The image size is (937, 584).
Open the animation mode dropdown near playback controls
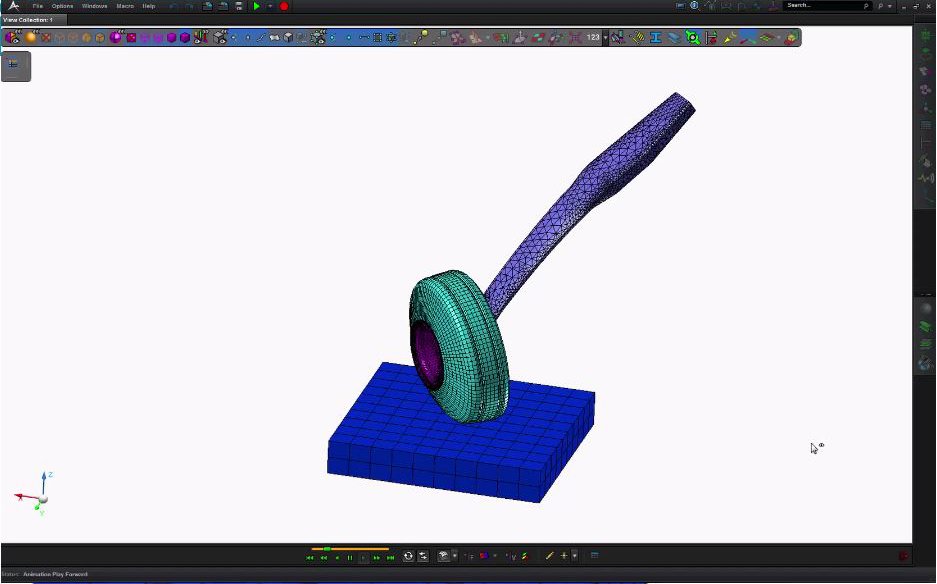point(455,557)
